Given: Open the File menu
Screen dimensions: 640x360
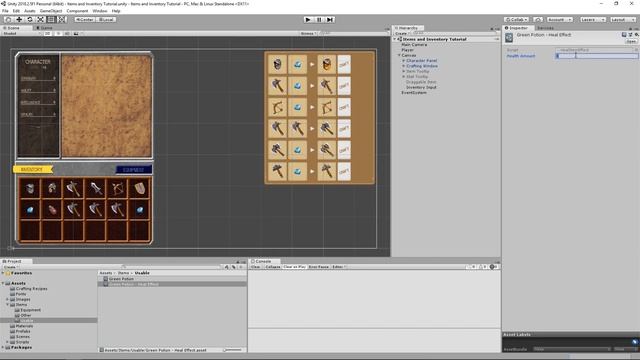Looking at the screenshot, I should tap(5, 11).
